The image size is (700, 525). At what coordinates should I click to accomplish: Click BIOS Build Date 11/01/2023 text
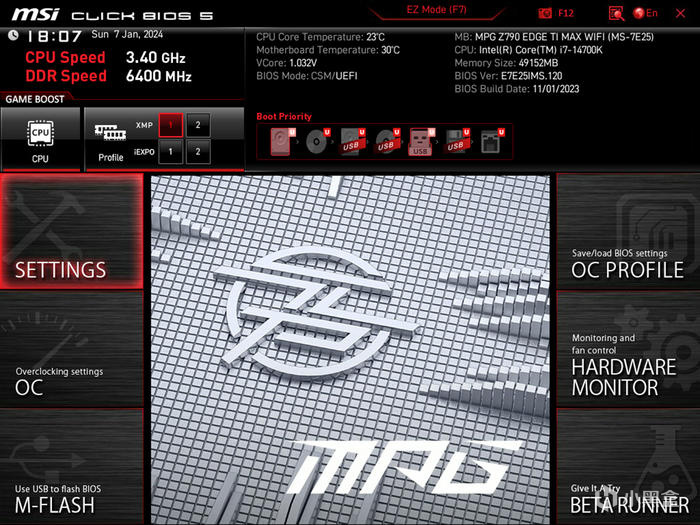(x=517, y=89)
